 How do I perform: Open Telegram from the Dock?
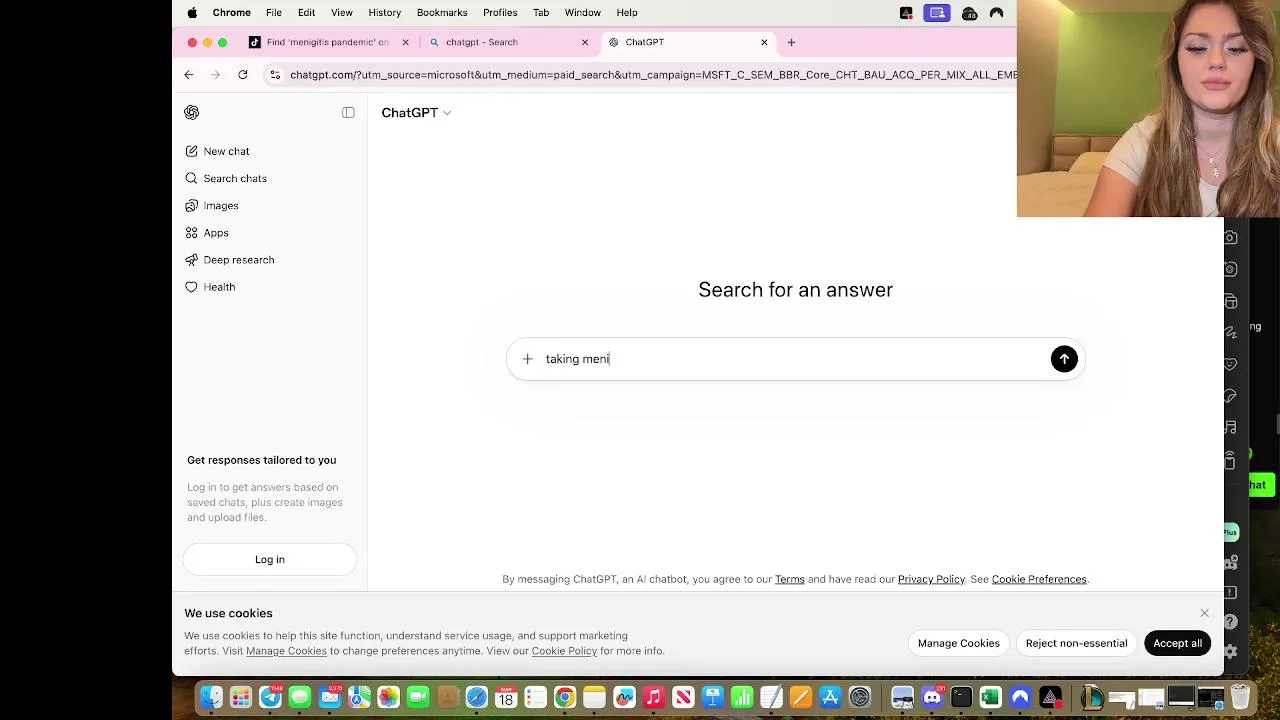[x=270, y=697]
